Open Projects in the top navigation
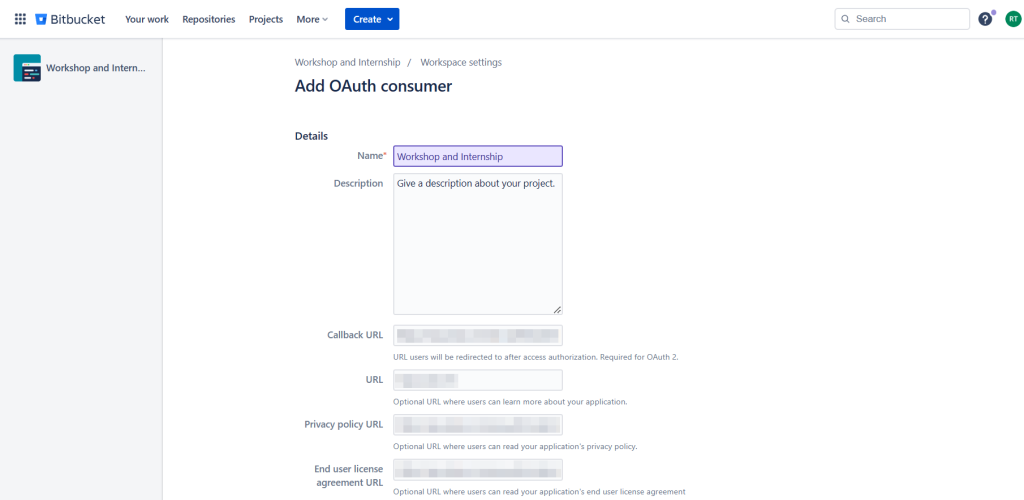The height and width of the screenshot is (500, 1024). point(266,19)
